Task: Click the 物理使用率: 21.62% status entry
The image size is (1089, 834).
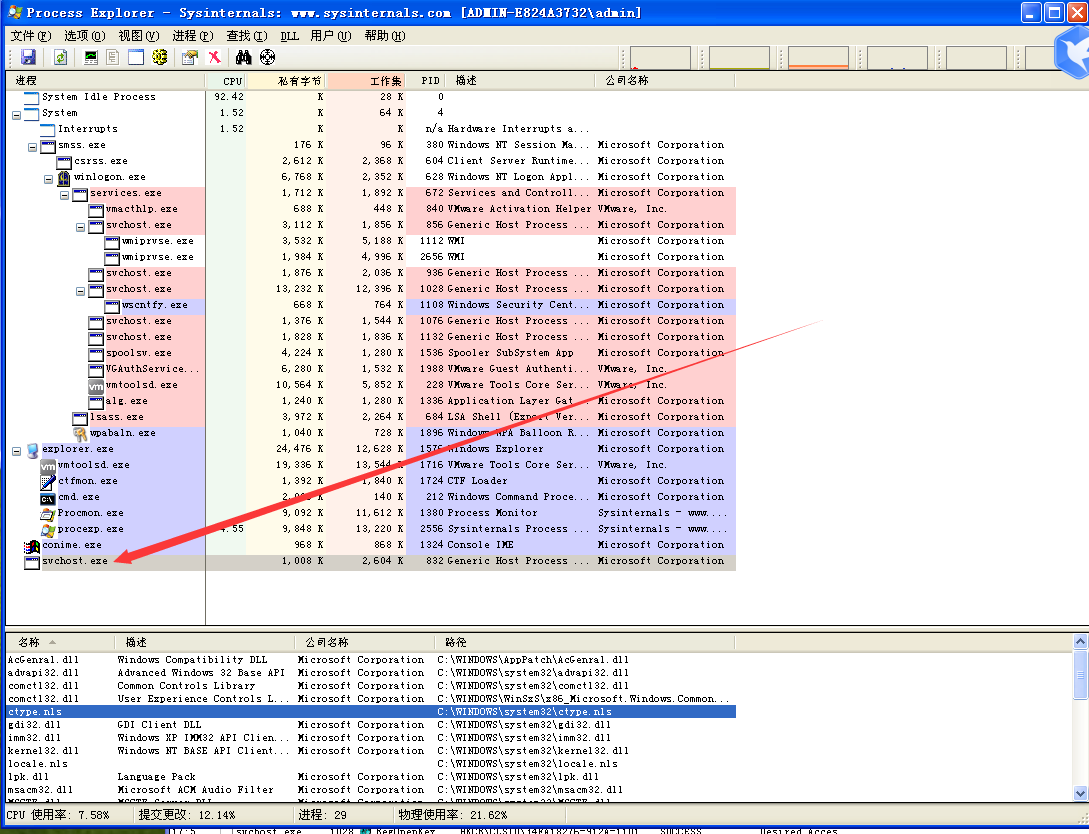Action: [453, 815]
